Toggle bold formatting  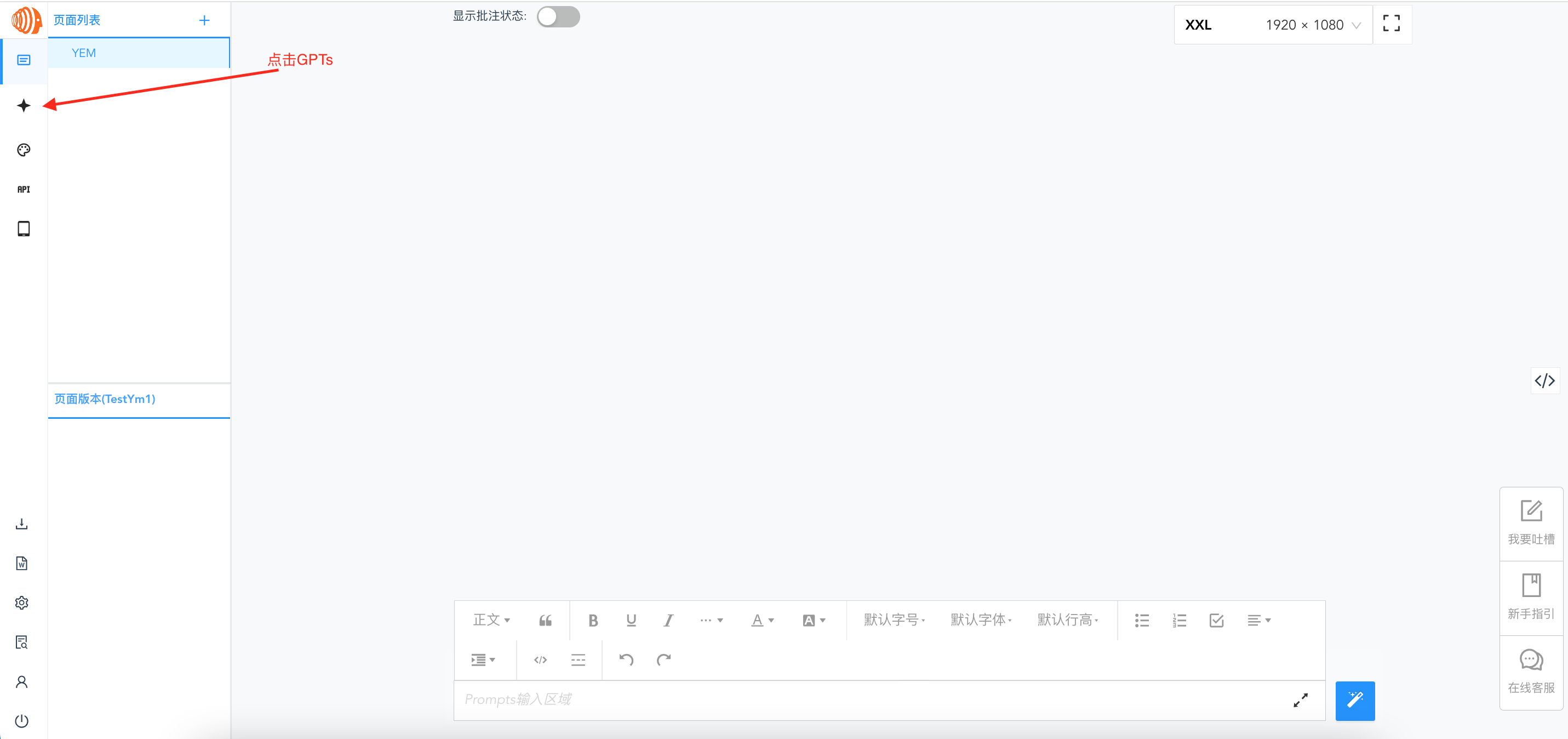[593, 619]
